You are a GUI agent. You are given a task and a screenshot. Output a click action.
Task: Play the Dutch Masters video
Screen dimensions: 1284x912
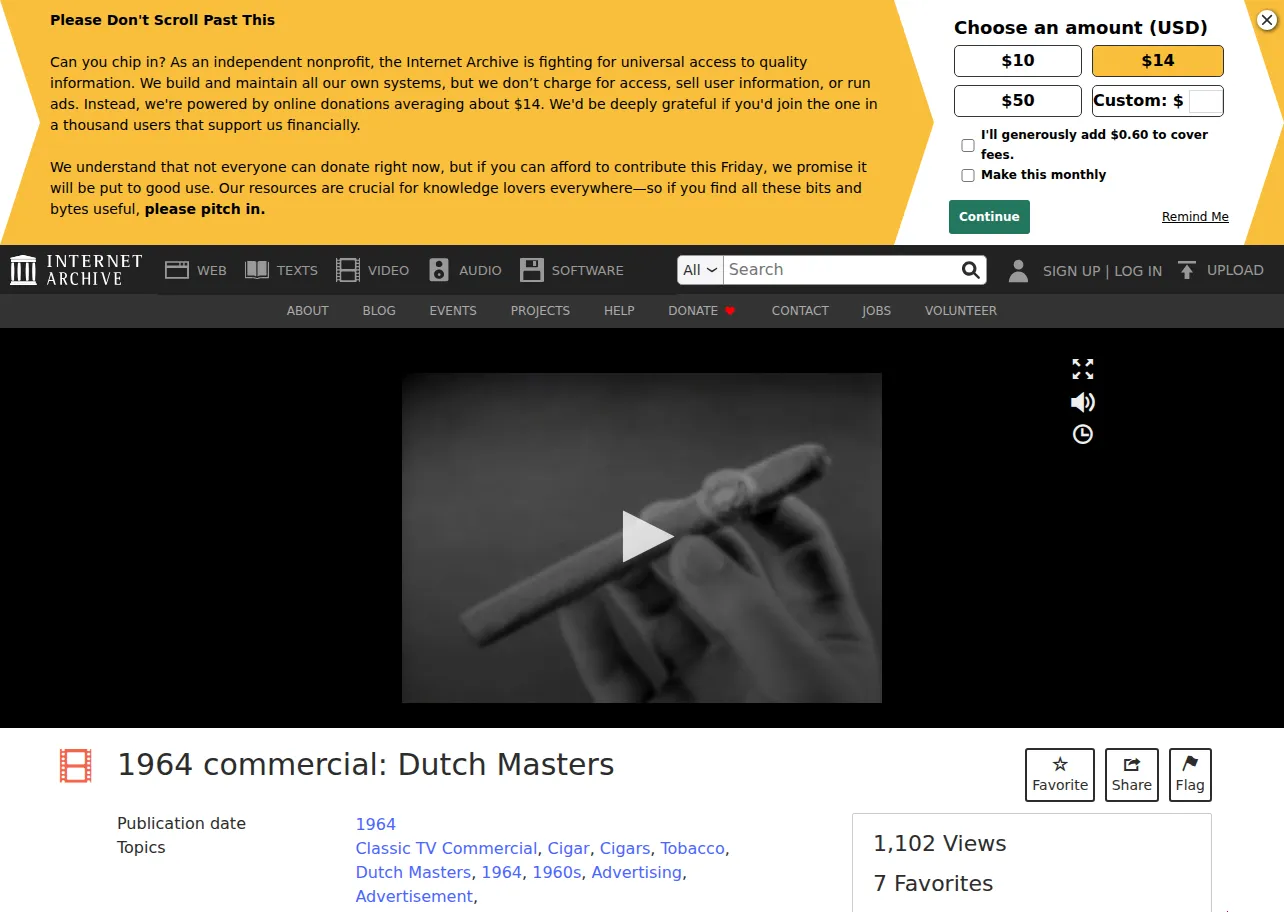click(x=646, y=537)
